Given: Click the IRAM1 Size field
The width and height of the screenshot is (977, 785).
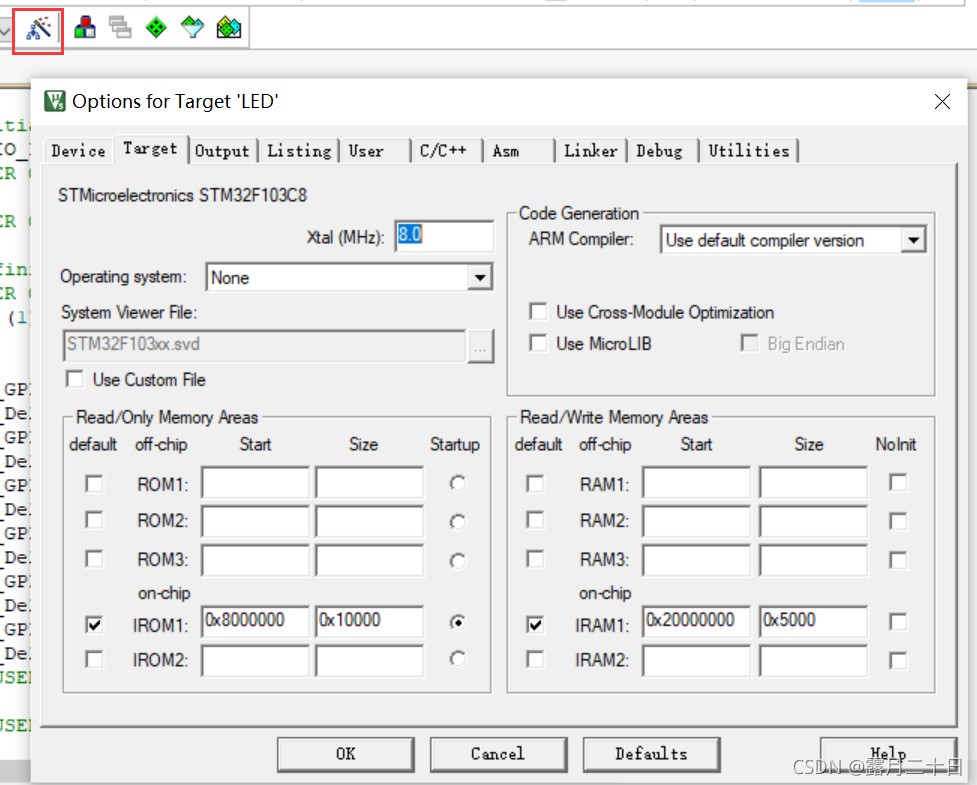Looking at the screenshot, I should tap(813, 621).
